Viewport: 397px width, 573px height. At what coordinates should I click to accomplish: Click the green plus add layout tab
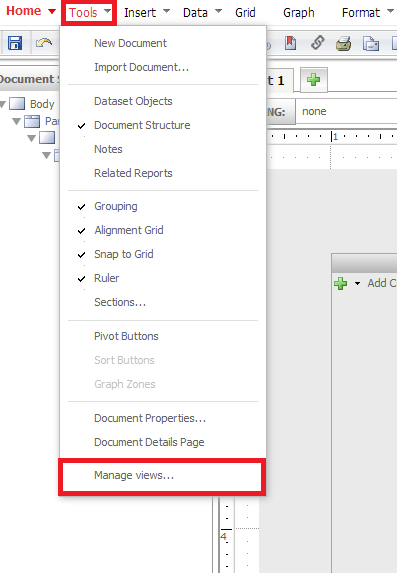click(314, 79)
